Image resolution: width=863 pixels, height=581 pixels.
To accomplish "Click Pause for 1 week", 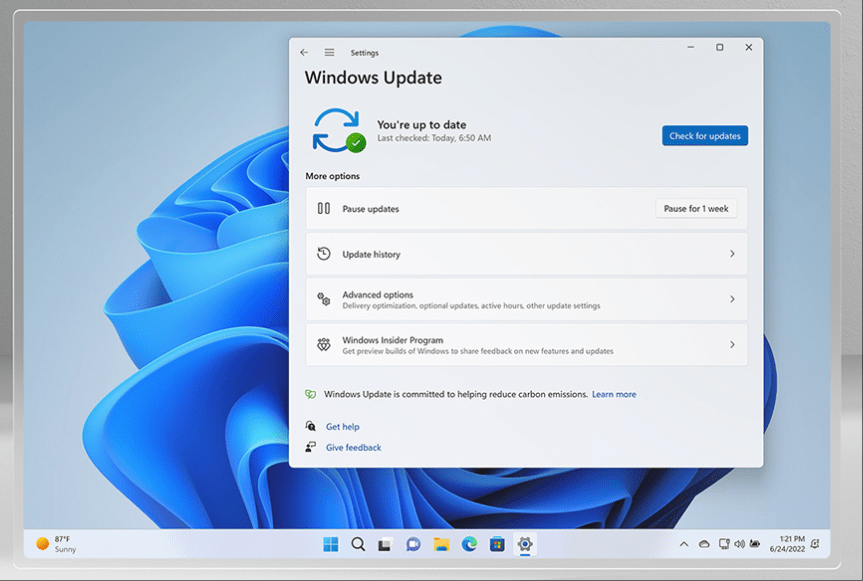I will point(696,209).
